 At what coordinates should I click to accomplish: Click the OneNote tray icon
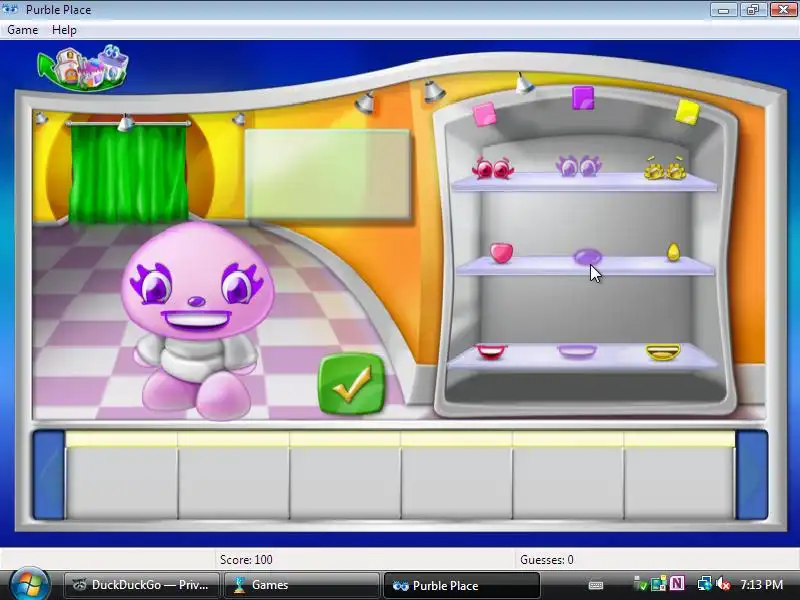tap(677, 583)
